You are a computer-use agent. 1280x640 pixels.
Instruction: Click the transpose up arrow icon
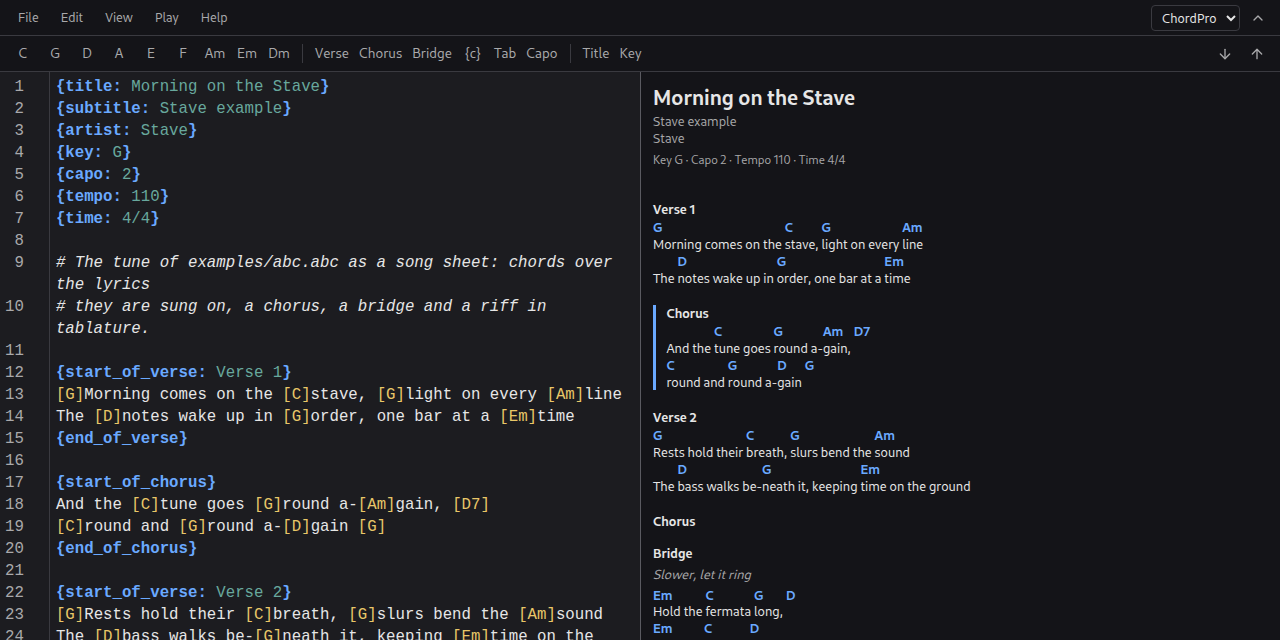click(1257, 54)
